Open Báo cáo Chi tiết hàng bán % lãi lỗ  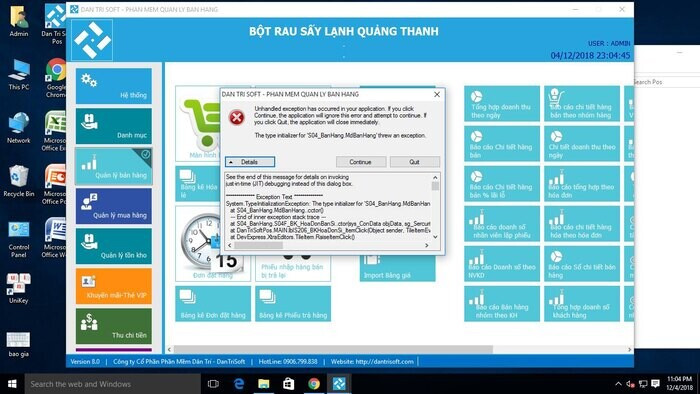click(502, 184)
